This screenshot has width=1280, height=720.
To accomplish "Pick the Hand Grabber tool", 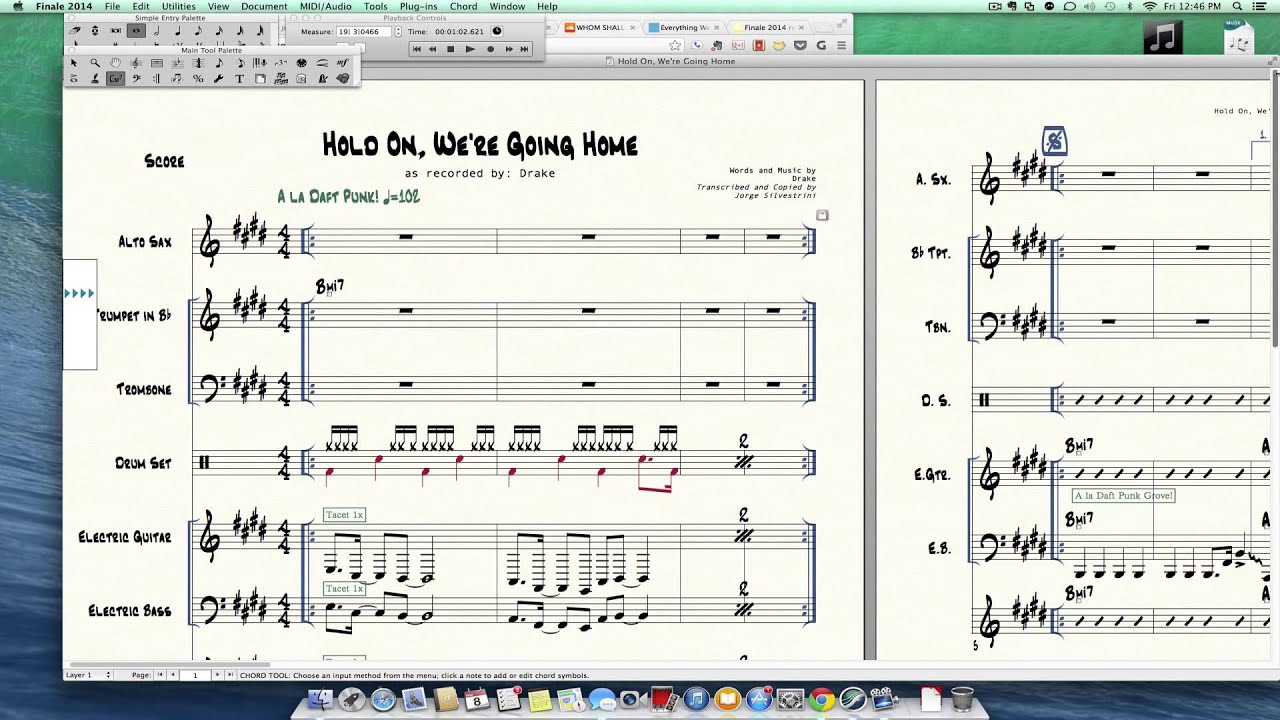I will click(116, 63).
